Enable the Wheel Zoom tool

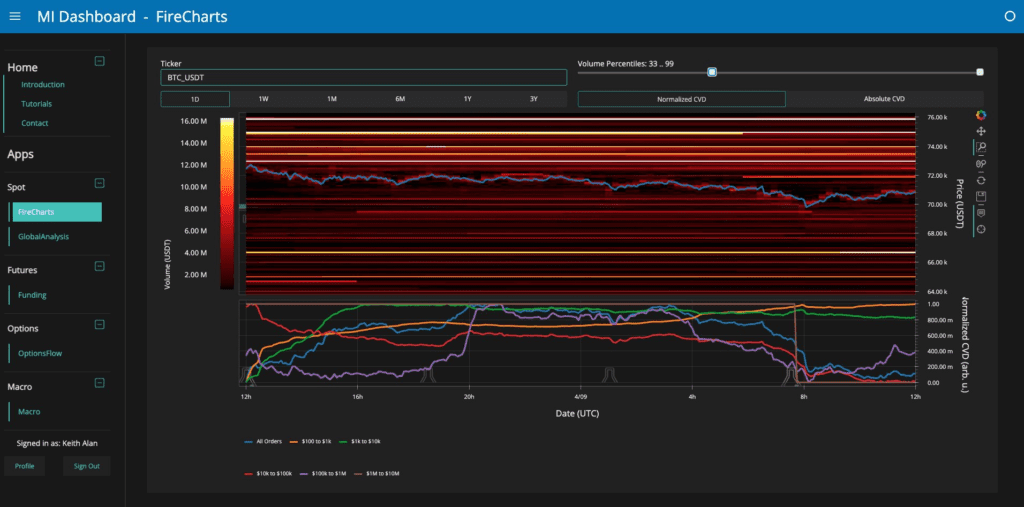coord(981,163)
